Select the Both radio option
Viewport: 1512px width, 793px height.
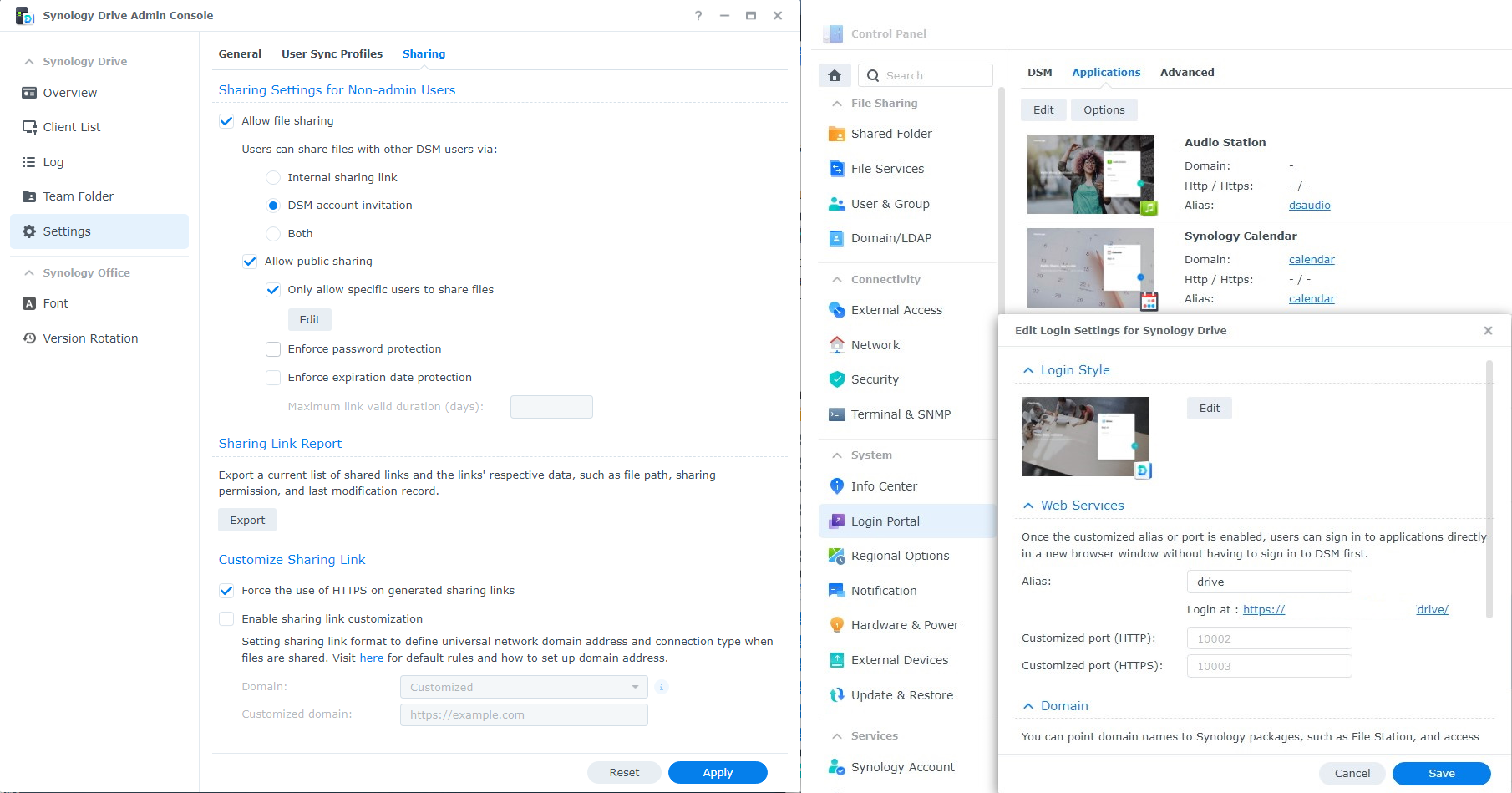pos(273,234)
